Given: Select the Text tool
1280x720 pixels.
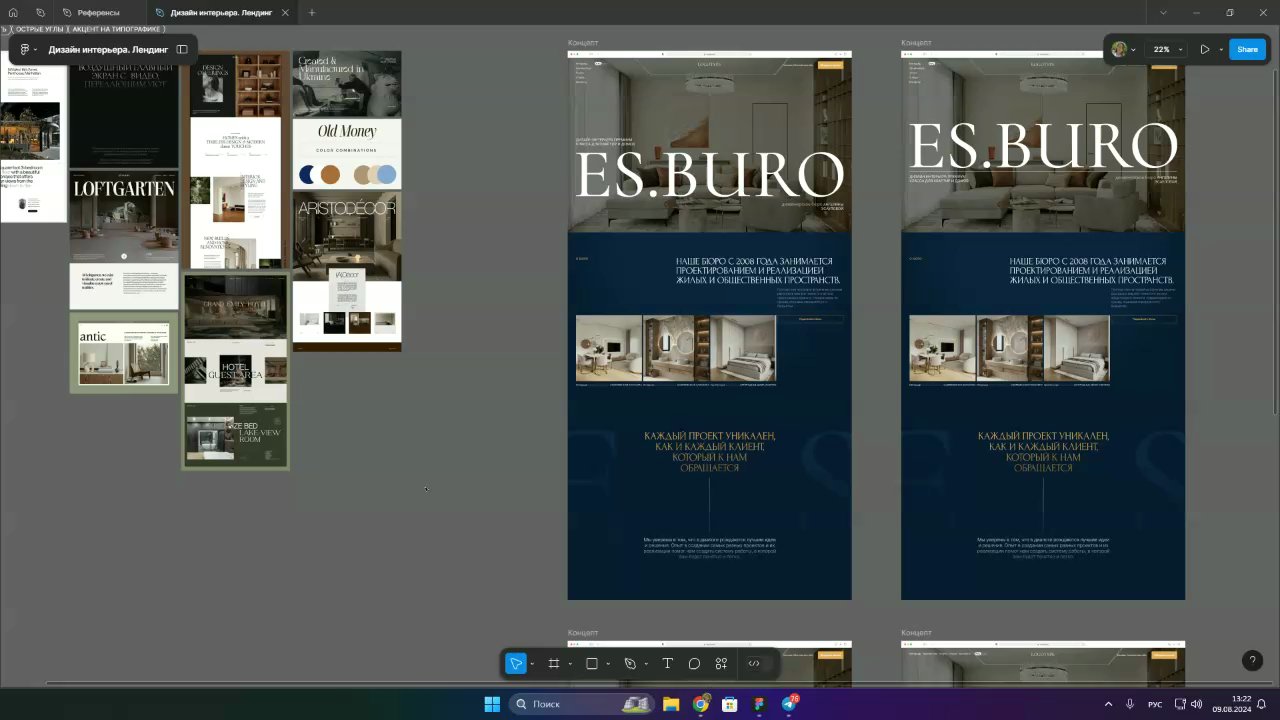Looking at the screenshot, I should 667,664.
